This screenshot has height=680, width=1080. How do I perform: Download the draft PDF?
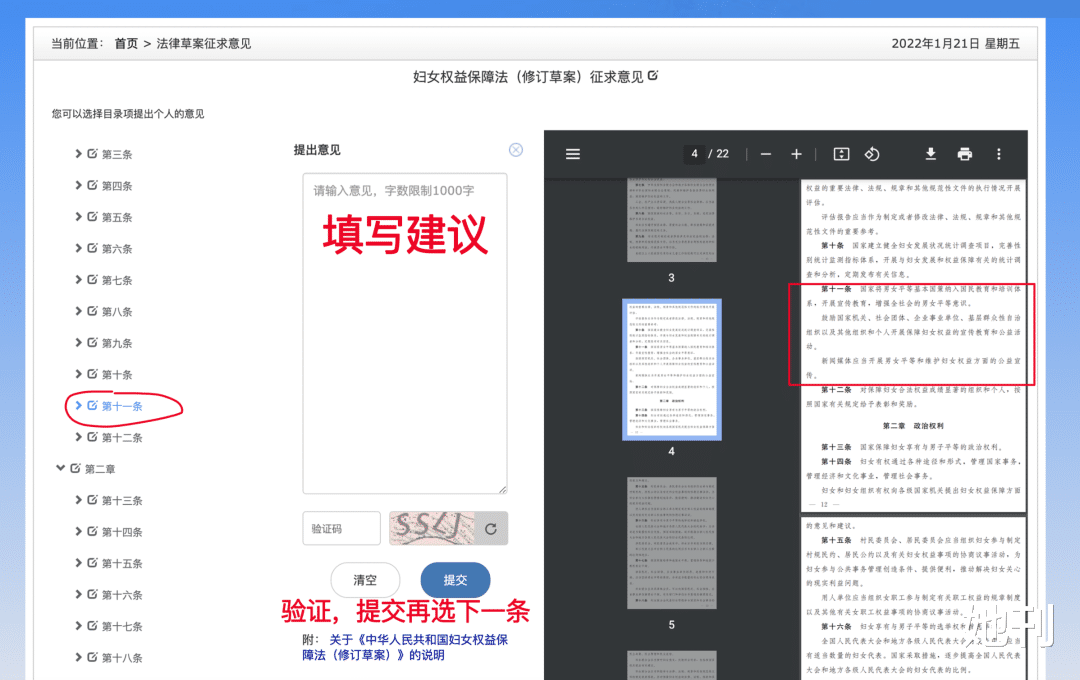click(x=930, y=154)
